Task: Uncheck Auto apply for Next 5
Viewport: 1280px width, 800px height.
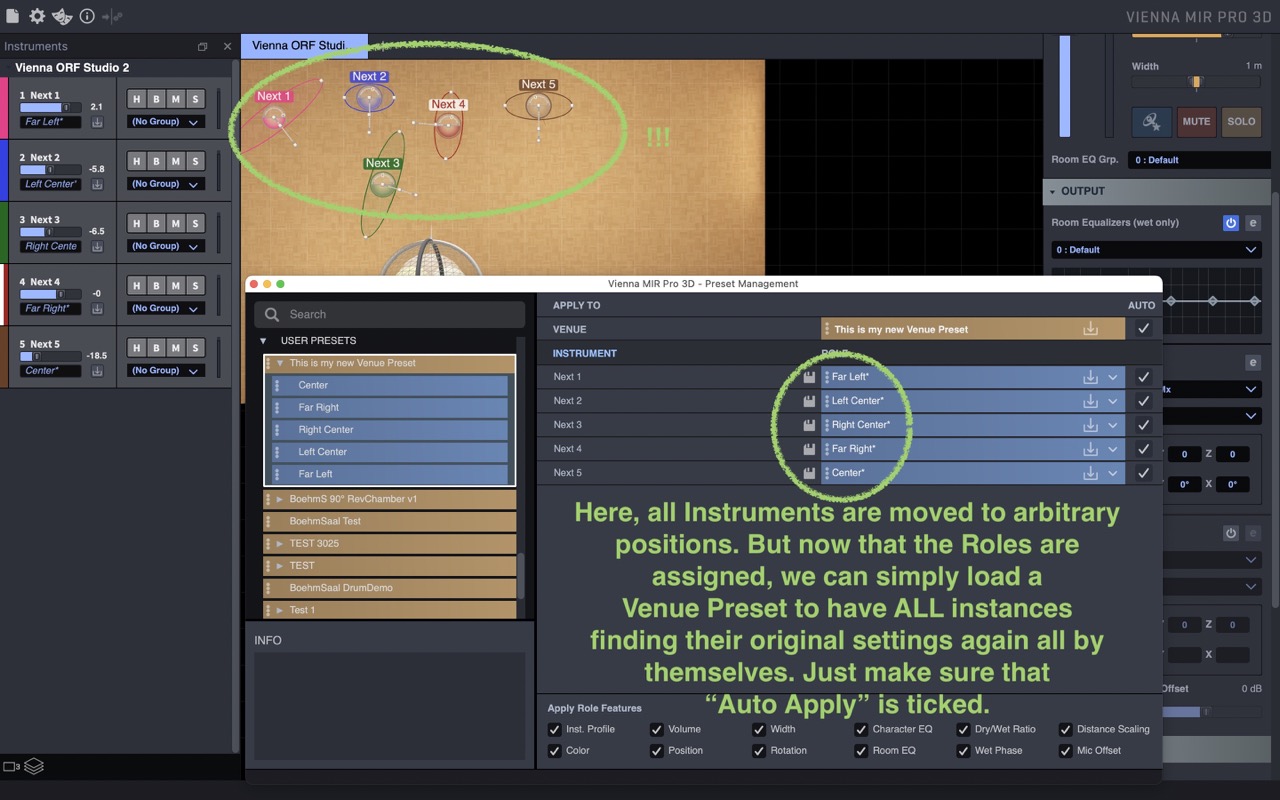Action: pos(1143,473)
